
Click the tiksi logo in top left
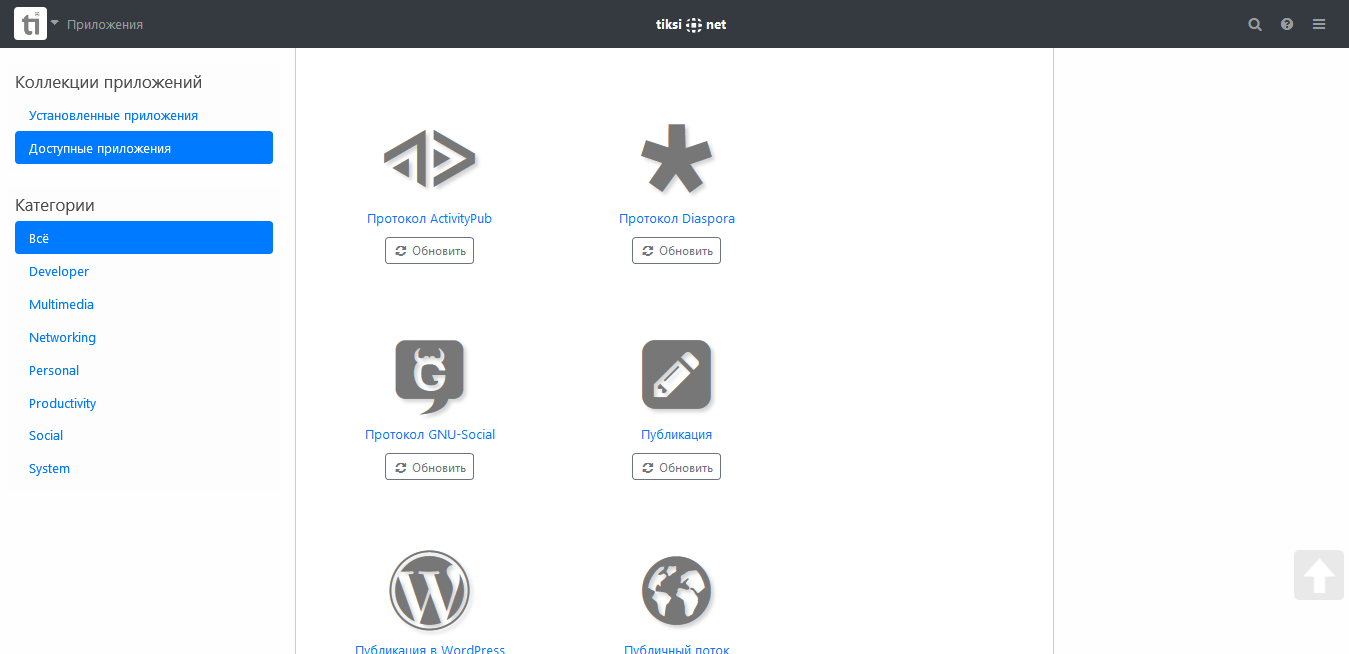click(30, 24)
